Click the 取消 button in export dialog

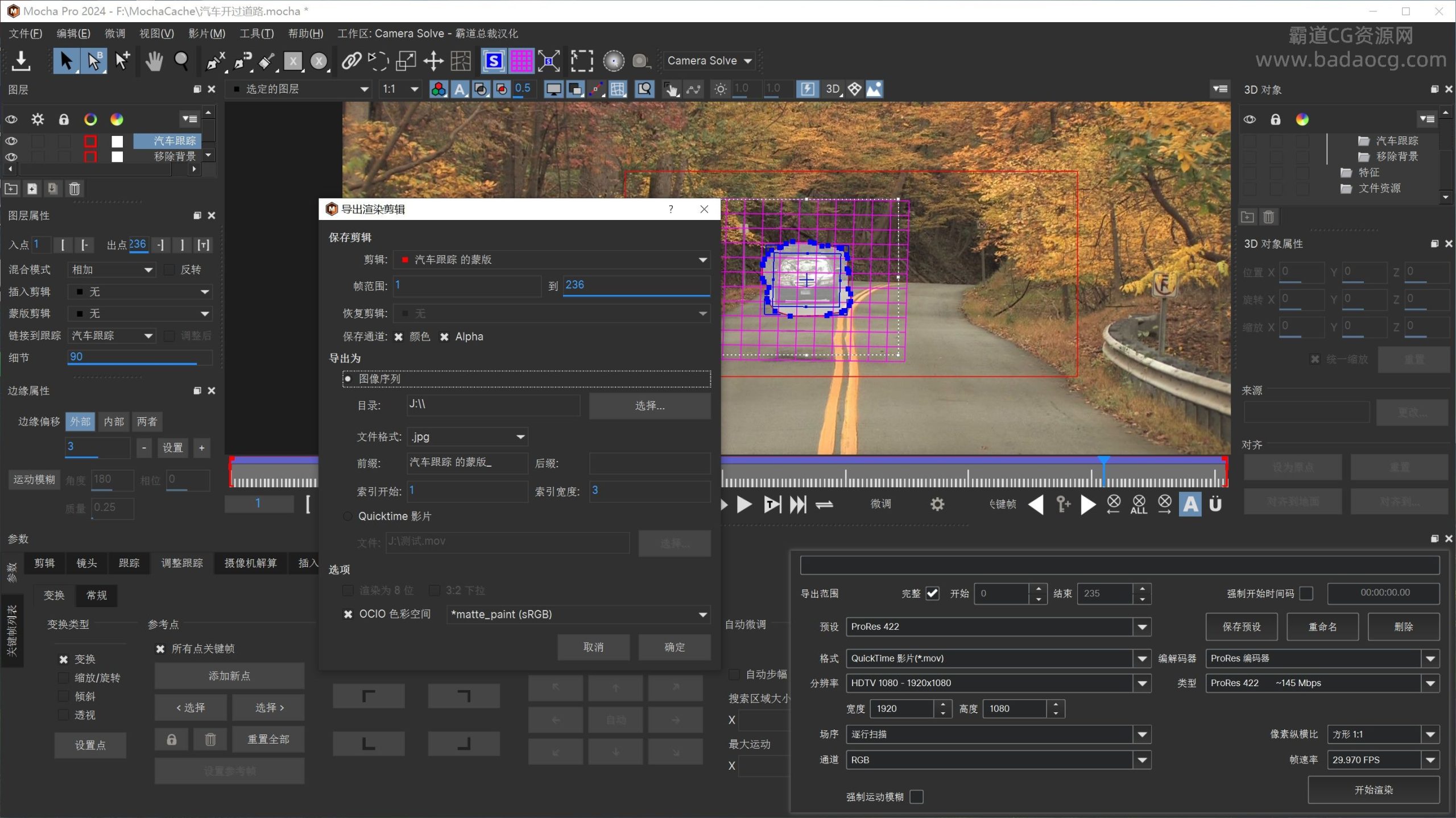pyautogui.click(x=593, y=648)
